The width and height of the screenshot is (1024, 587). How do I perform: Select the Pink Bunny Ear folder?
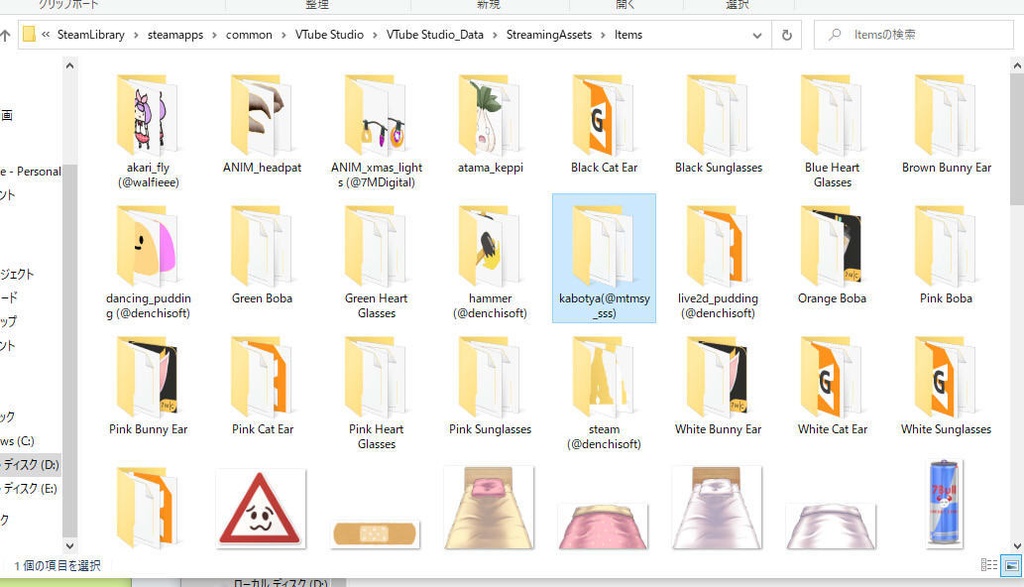pyautogui.click(x=148, y=385)
